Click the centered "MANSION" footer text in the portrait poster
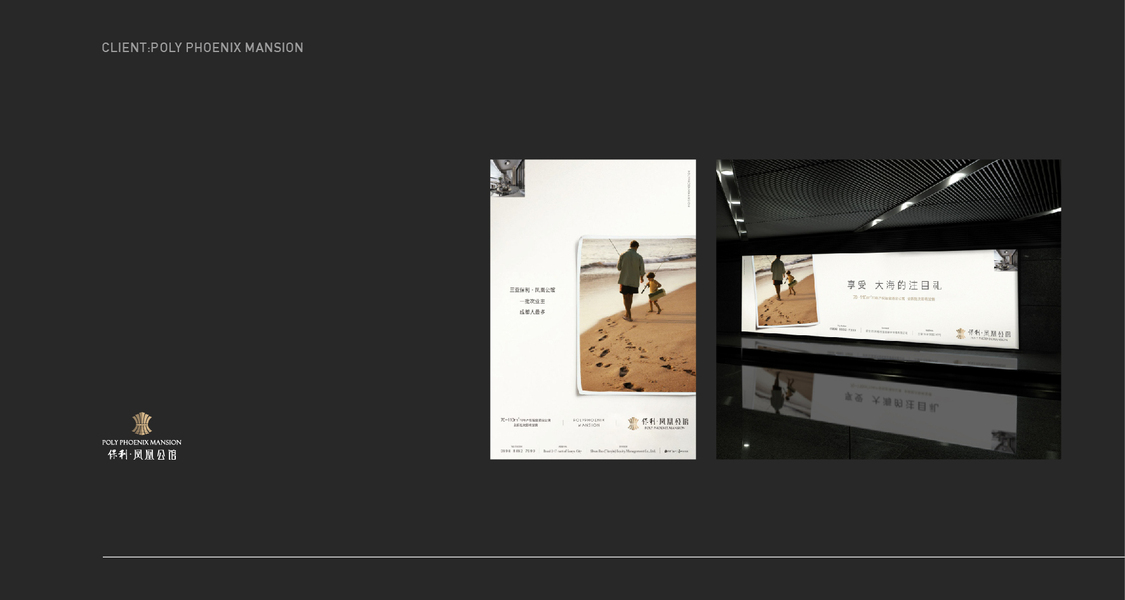 (589, 425)
